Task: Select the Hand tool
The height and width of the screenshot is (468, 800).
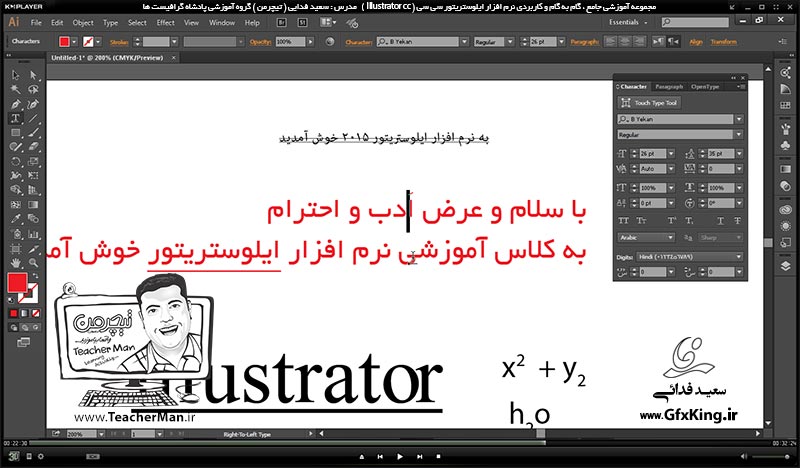Action: pyautogui.click(x=15, y=263)
